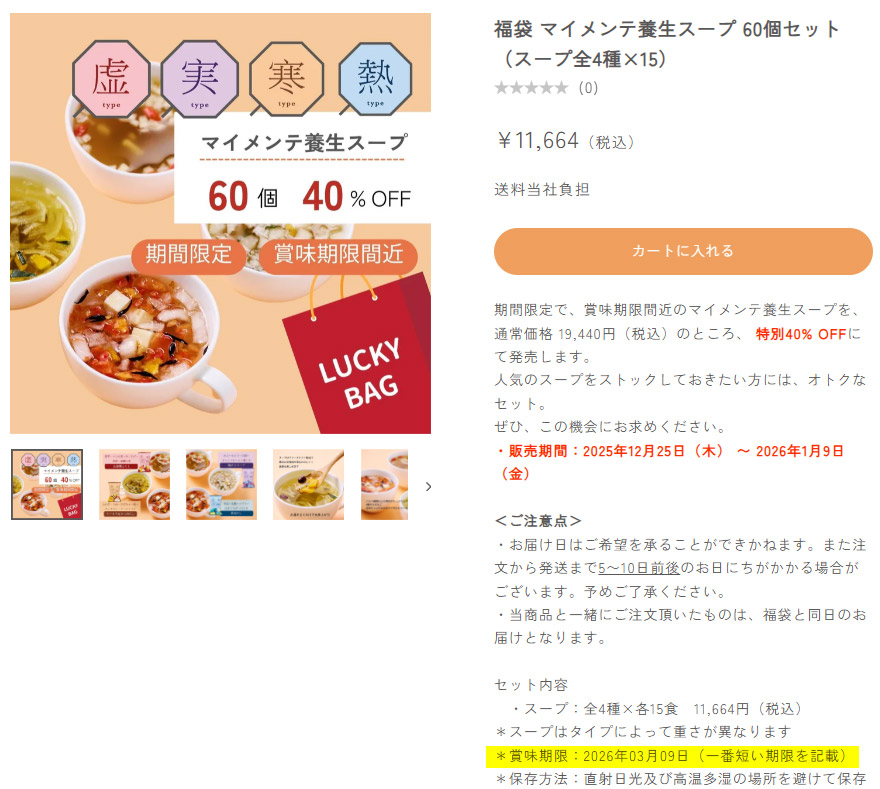
Task: Select the third product thumbnail with three soups
Action: (x=221, y=484)
